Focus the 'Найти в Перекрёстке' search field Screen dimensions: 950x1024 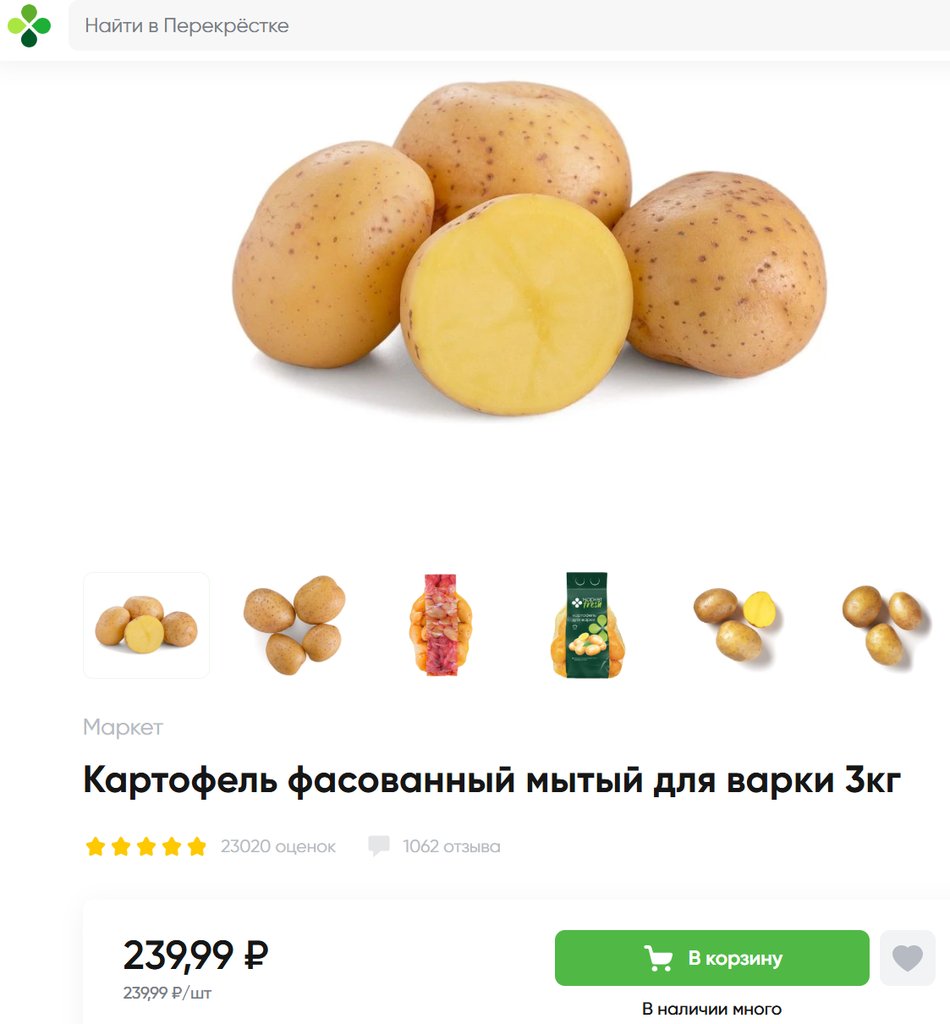[x=509, y=25]
